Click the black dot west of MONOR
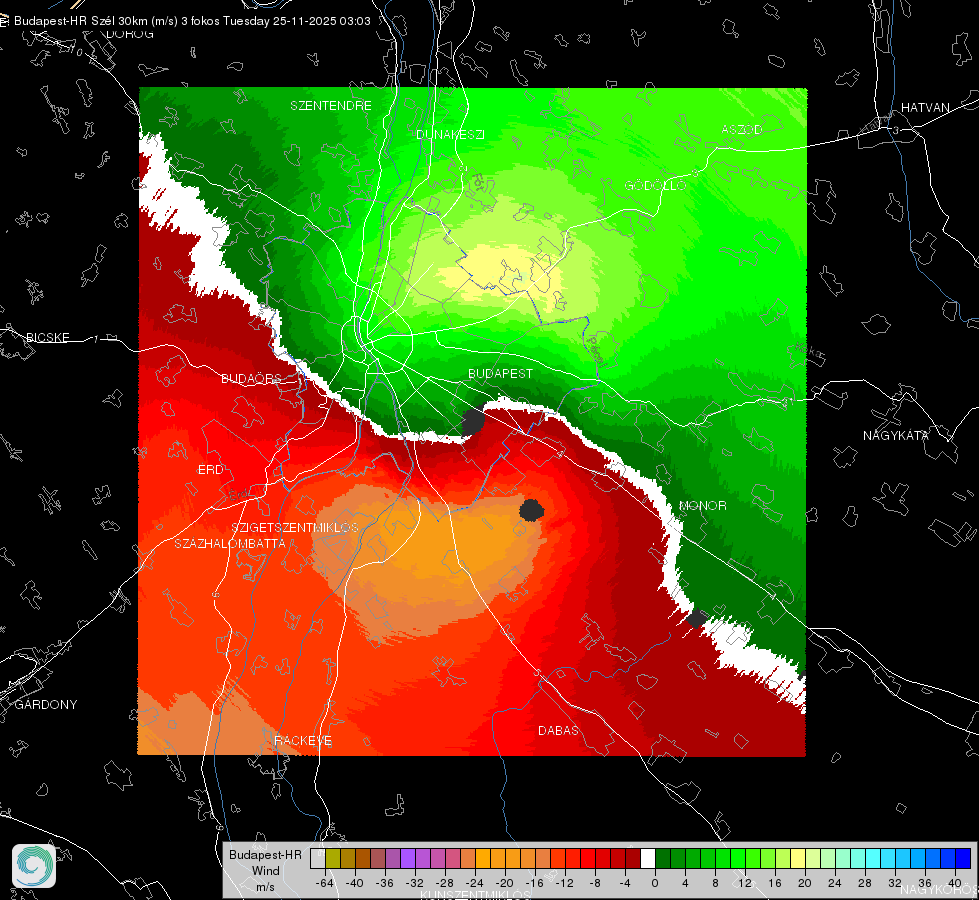Screen dimensions: 979x900 click(531, 510)
